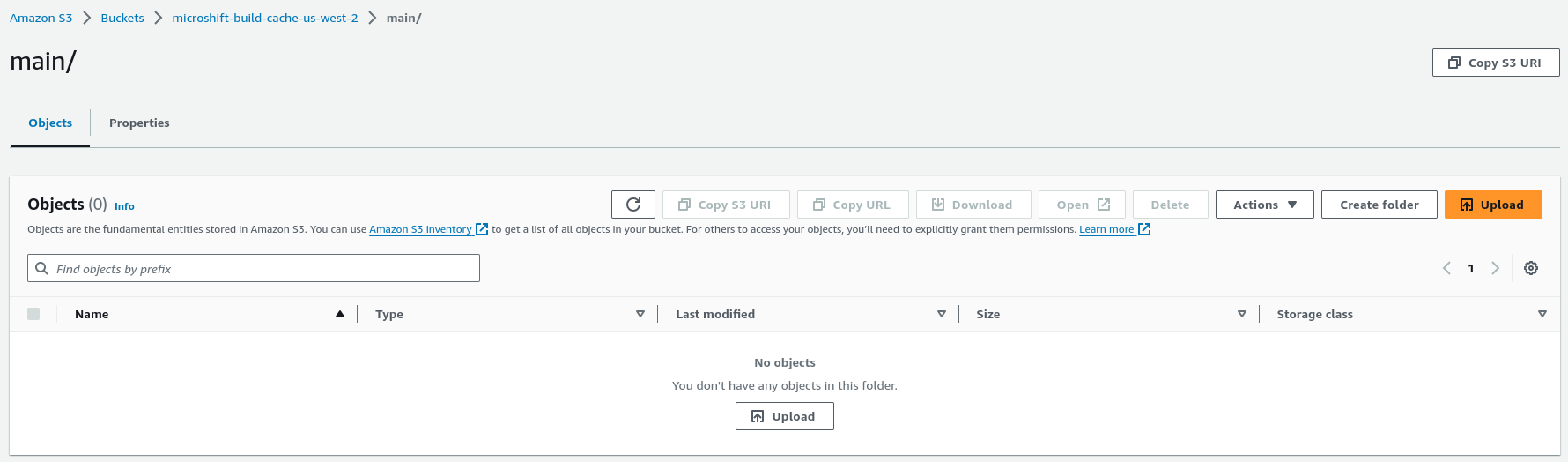
Task: Click the refresh objects icon button
Action: tap(632, 205)
